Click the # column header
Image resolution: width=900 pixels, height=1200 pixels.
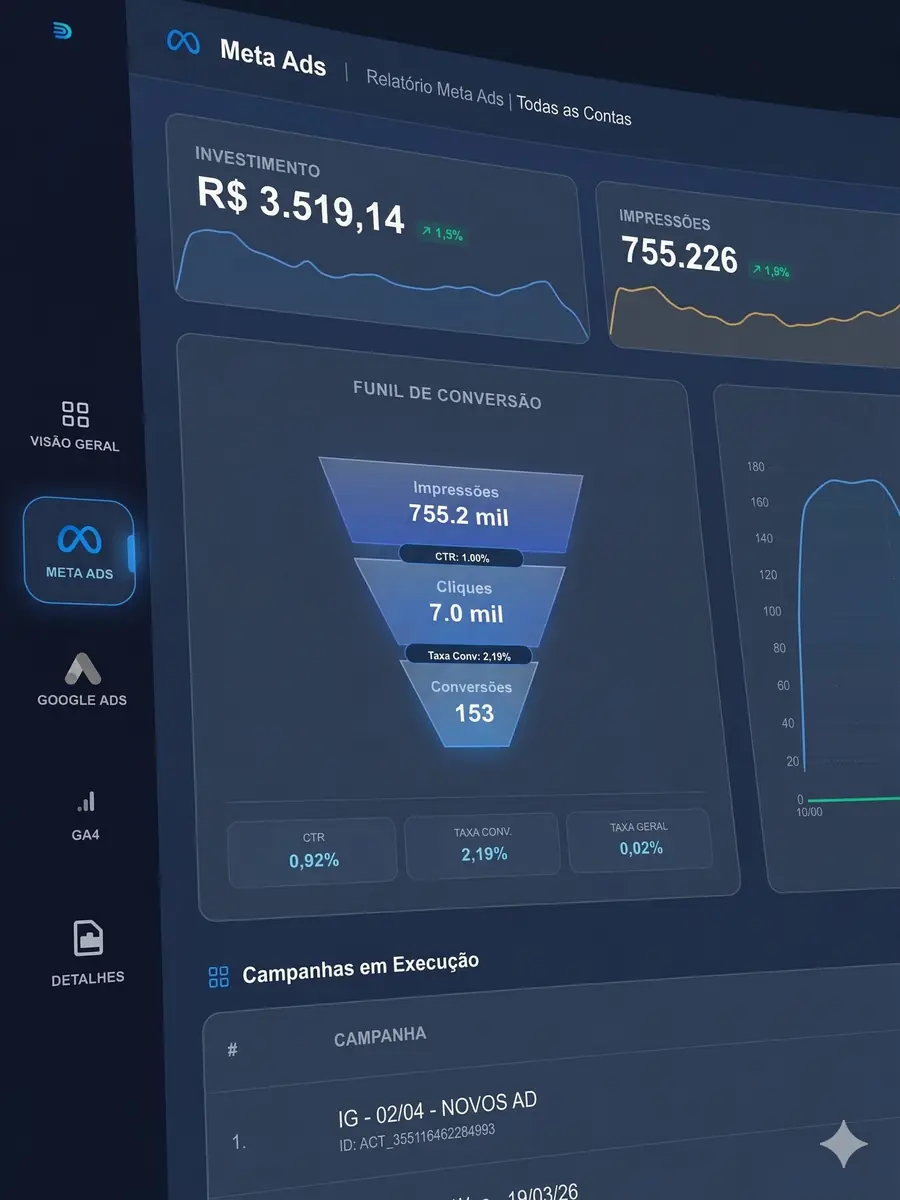pos(232,1051)
